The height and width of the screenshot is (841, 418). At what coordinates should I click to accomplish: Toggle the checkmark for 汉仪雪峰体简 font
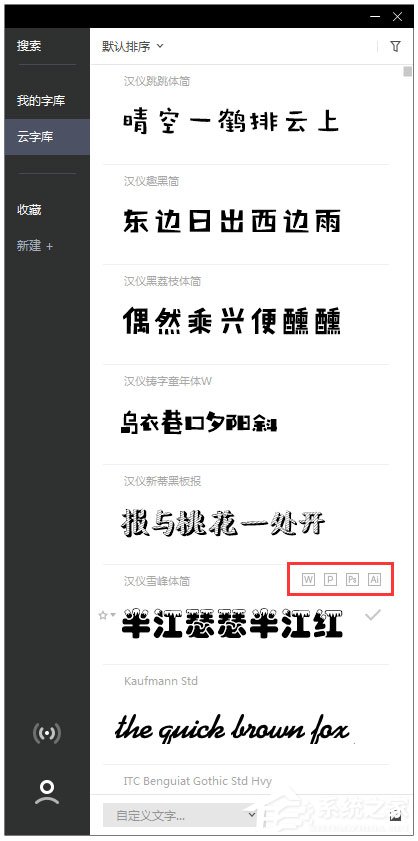(372, 615)
